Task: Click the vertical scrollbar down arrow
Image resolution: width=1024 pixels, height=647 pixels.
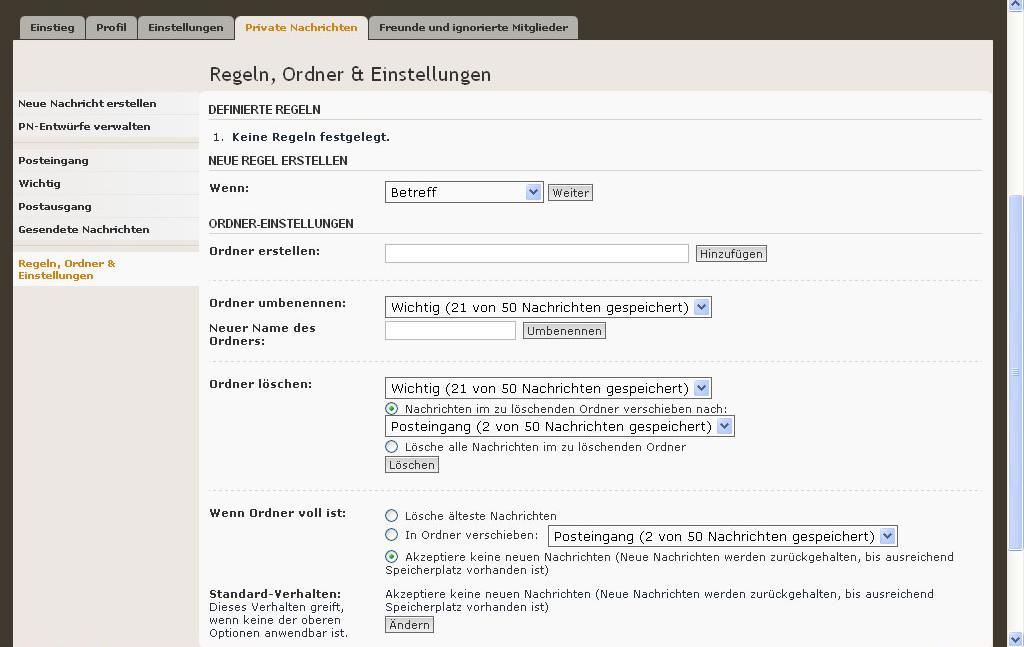Action: (1016, 639)
